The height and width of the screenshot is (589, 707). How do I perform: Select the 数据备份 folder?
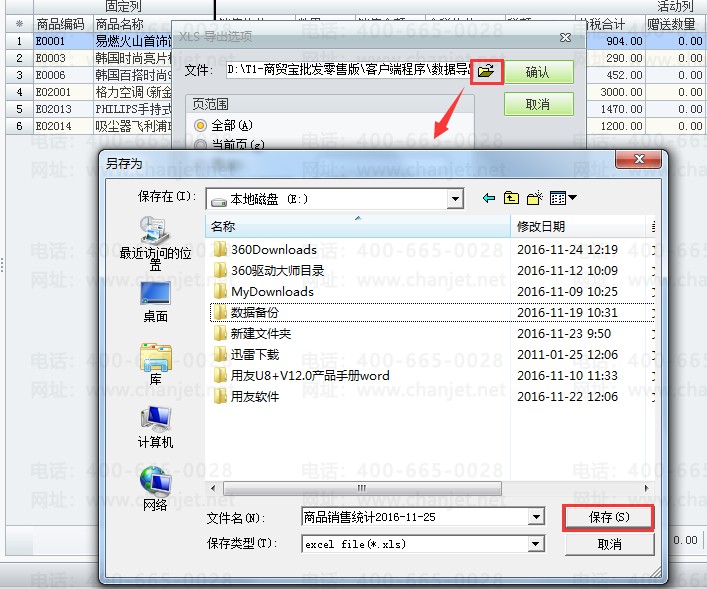point(246,313)
